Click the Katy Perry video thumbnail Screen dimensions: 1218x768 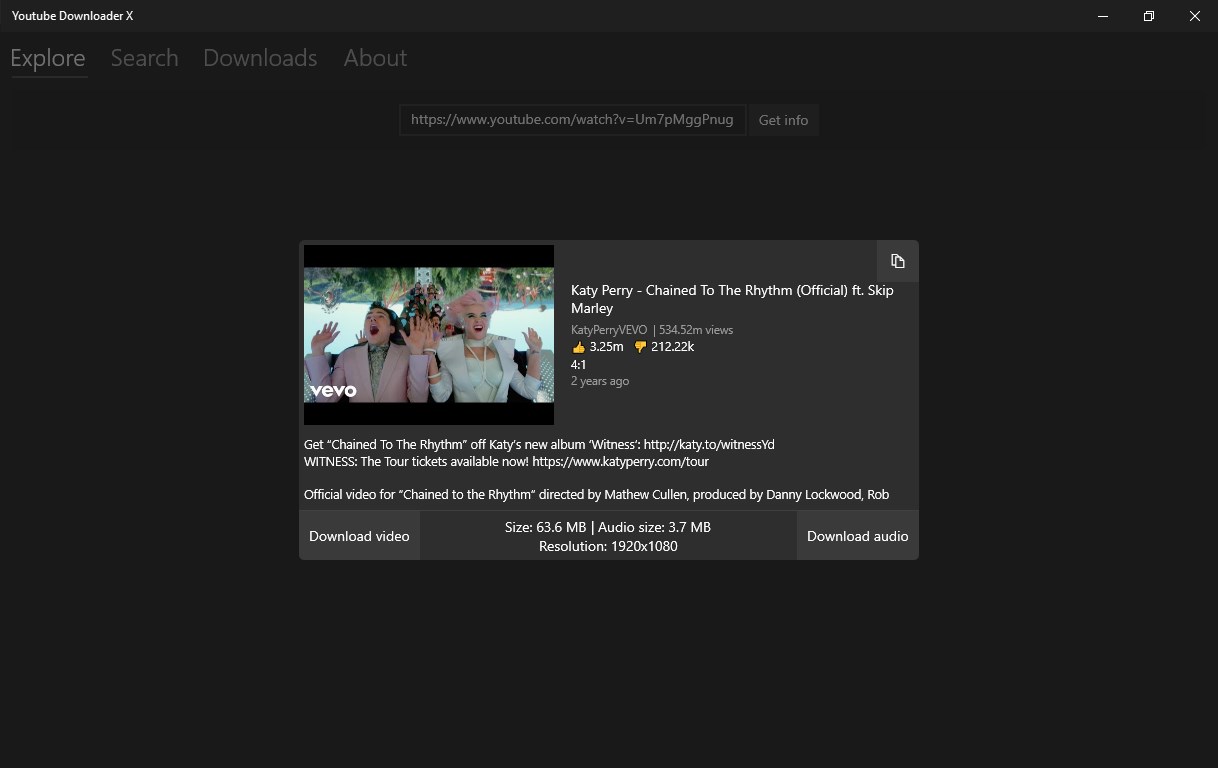(x=429, y=335)
